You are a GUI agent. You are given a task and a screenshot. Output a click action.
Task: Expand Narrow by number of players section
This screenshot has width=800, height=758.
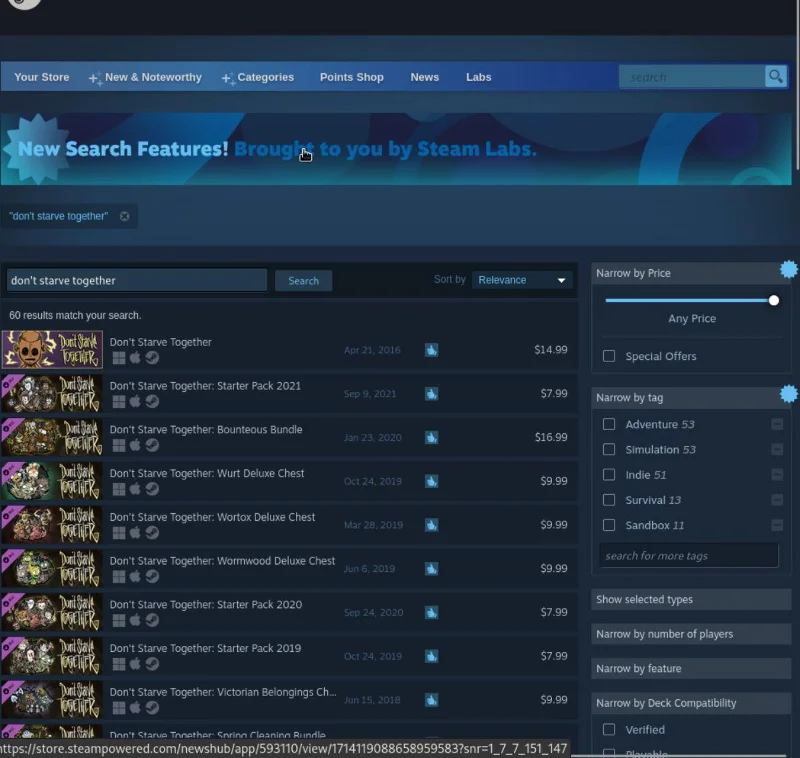691,634
